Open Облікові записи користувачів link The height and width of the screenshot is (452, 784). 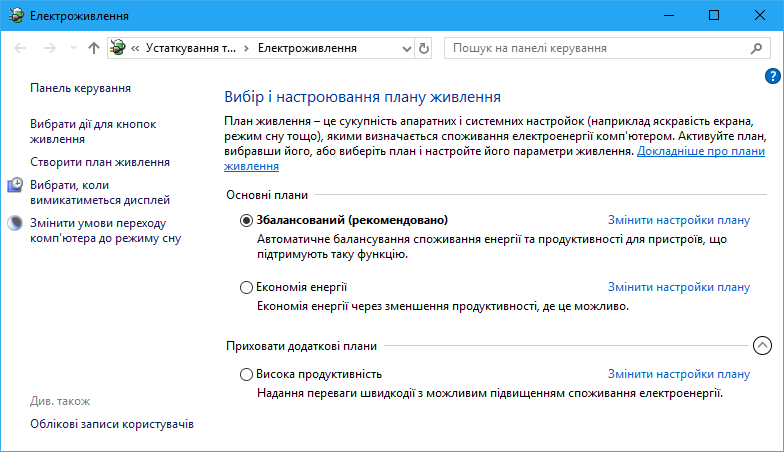tap(112, 424)
